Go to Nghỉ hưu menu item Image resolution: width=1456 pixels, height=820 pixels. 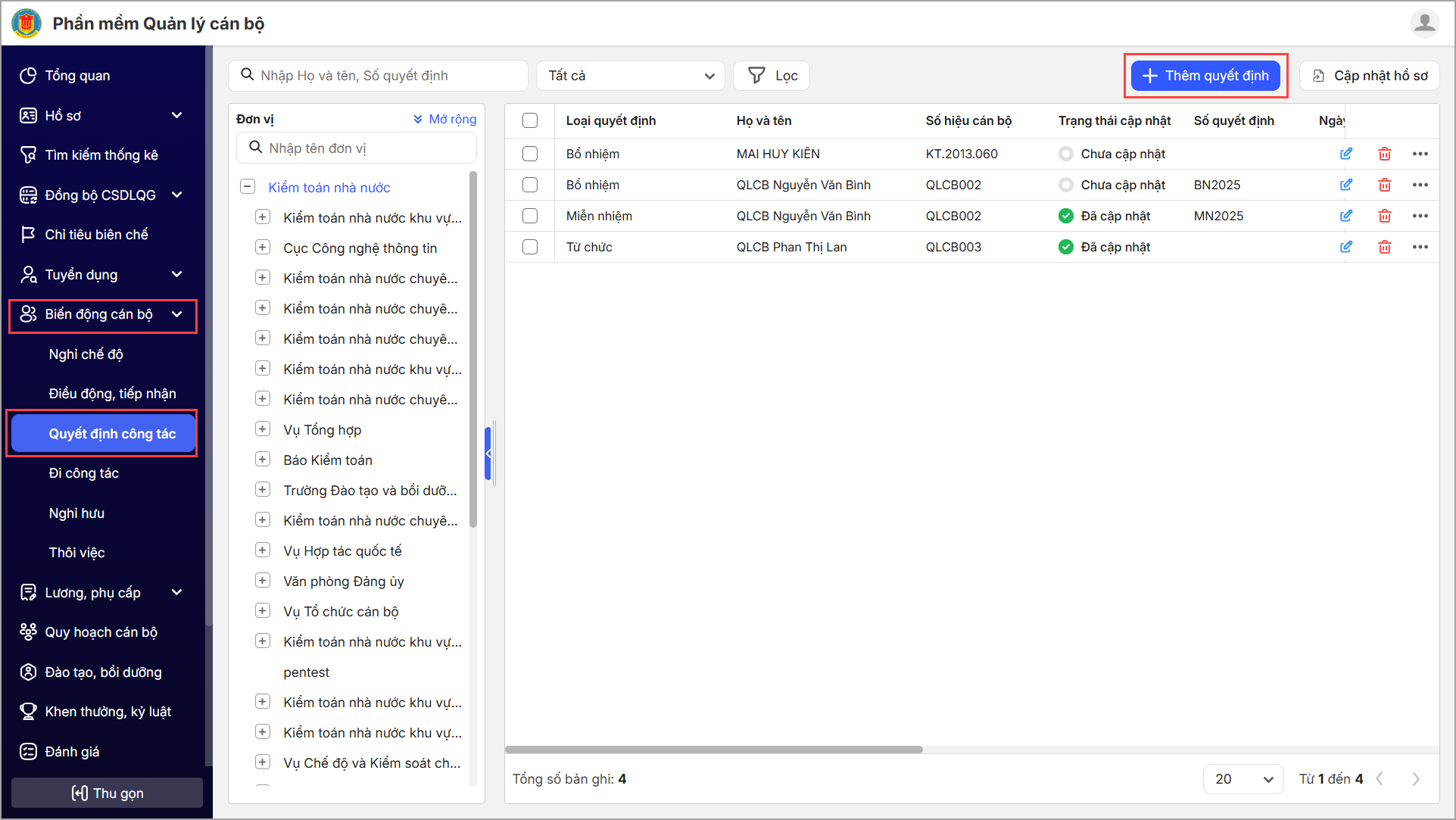tap(76, 513)
